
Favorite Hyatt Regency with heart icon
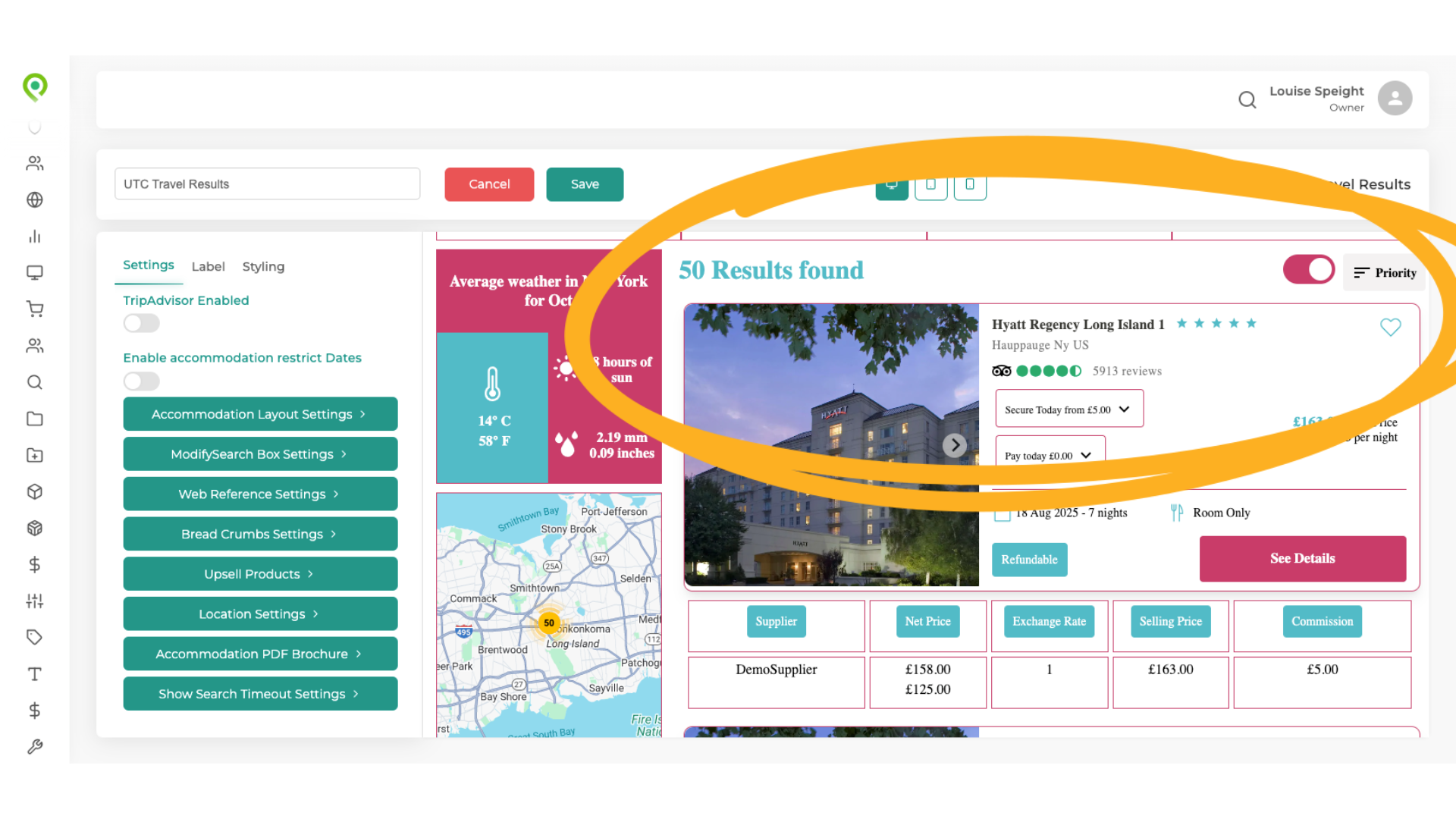(x=1390, y=328)
